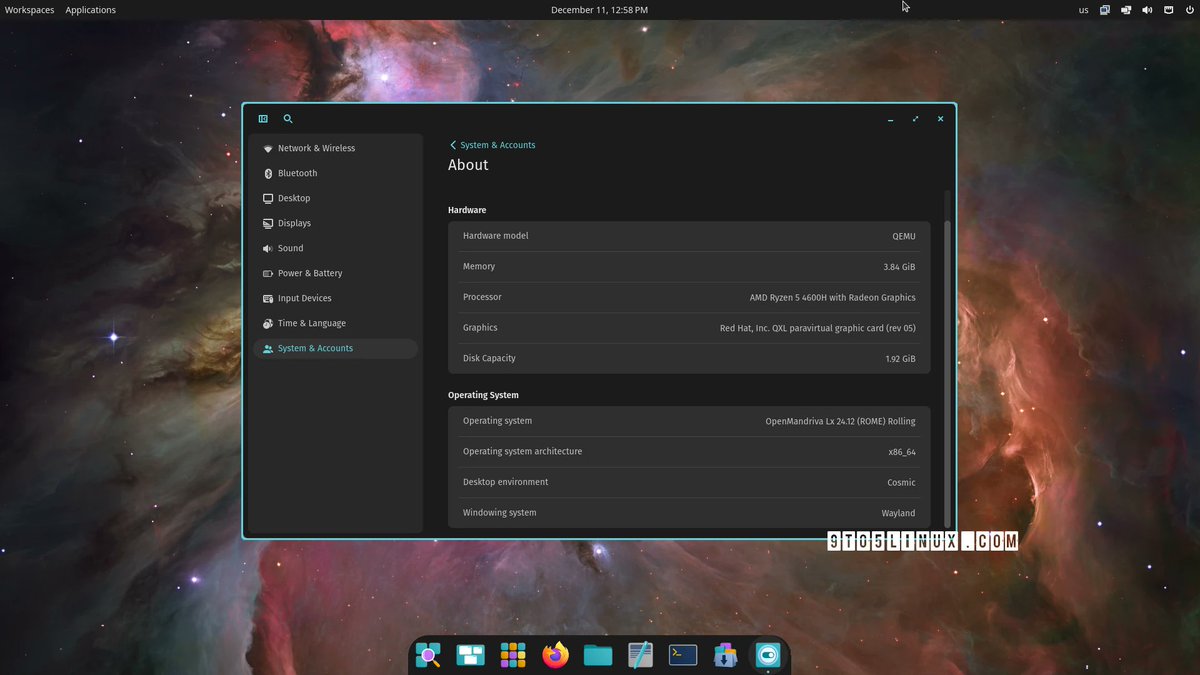Screen dimensions: 1200x675
Task: Open the Displays settings page
Action: pyautogui.click(x=335, y=223)
